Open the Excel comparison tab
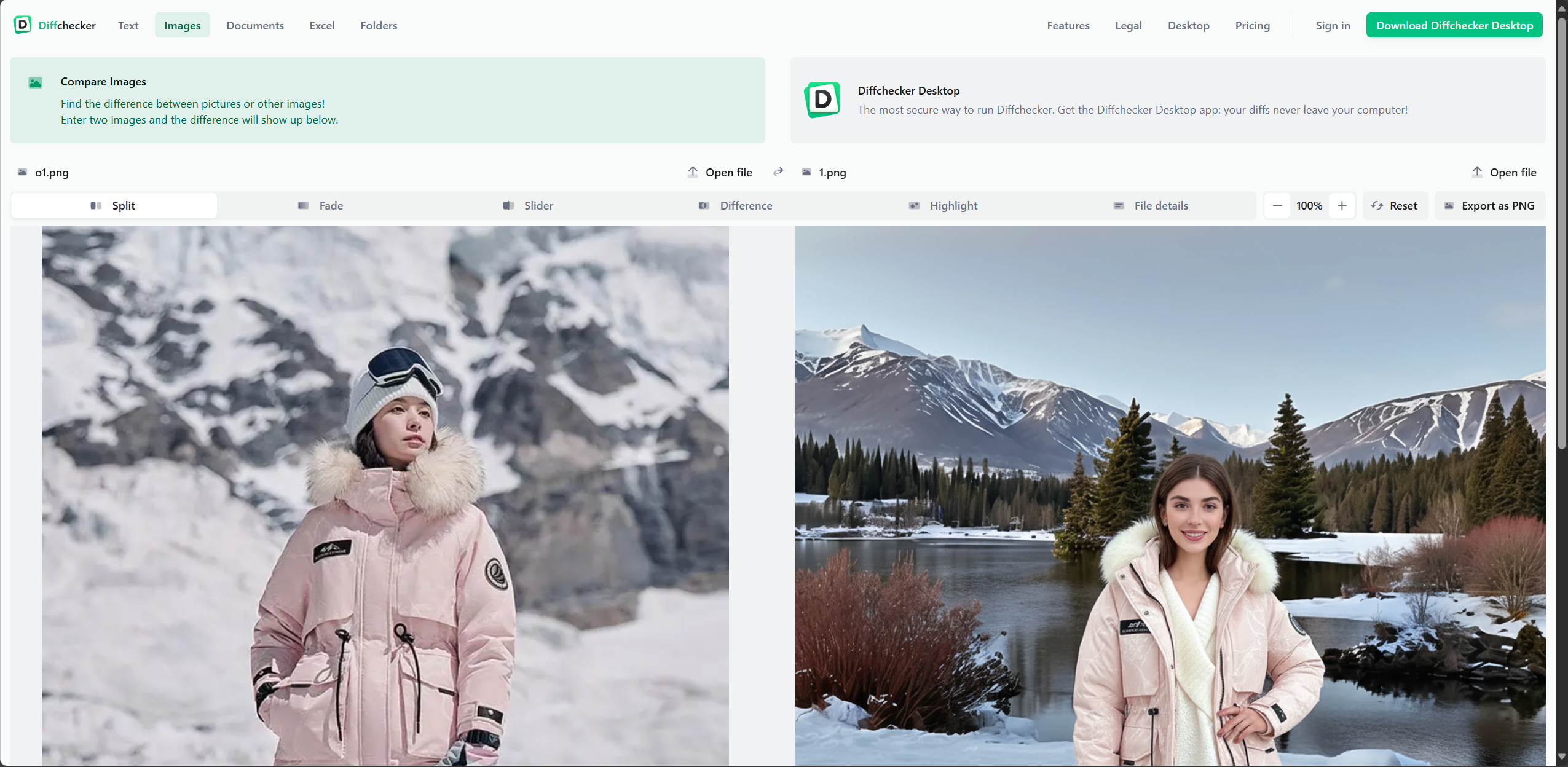The image size is (1568, 767). click(322, 25)
